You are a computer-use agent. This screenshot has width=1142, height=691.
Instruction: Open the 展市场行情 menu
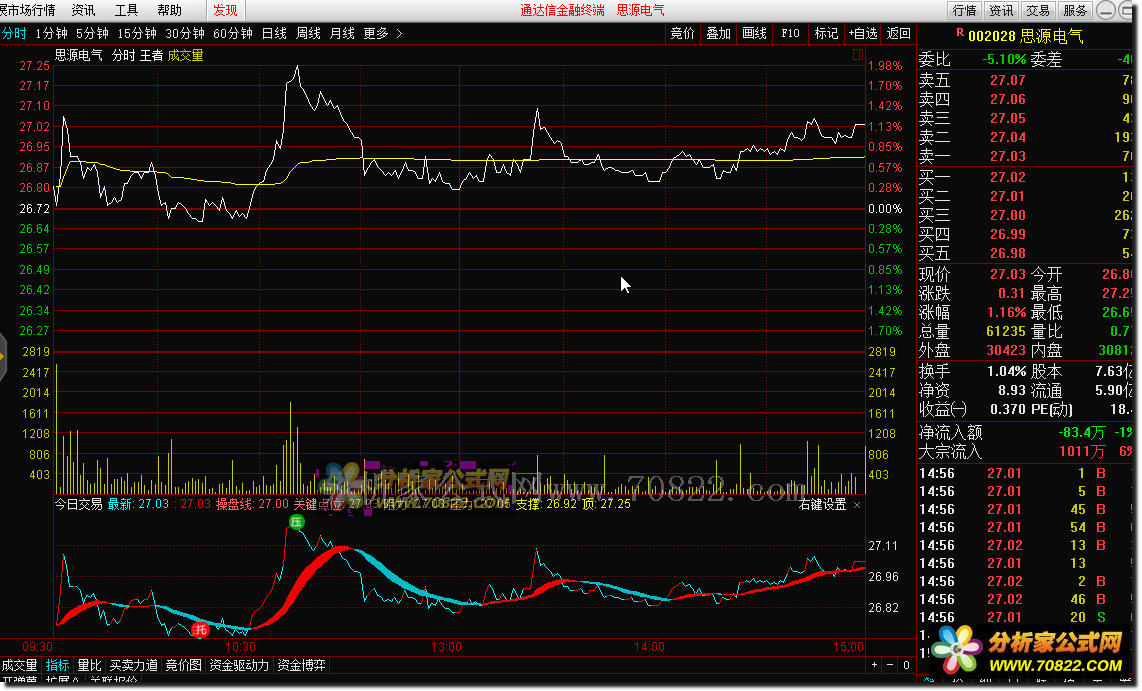[x=28, y=10]
